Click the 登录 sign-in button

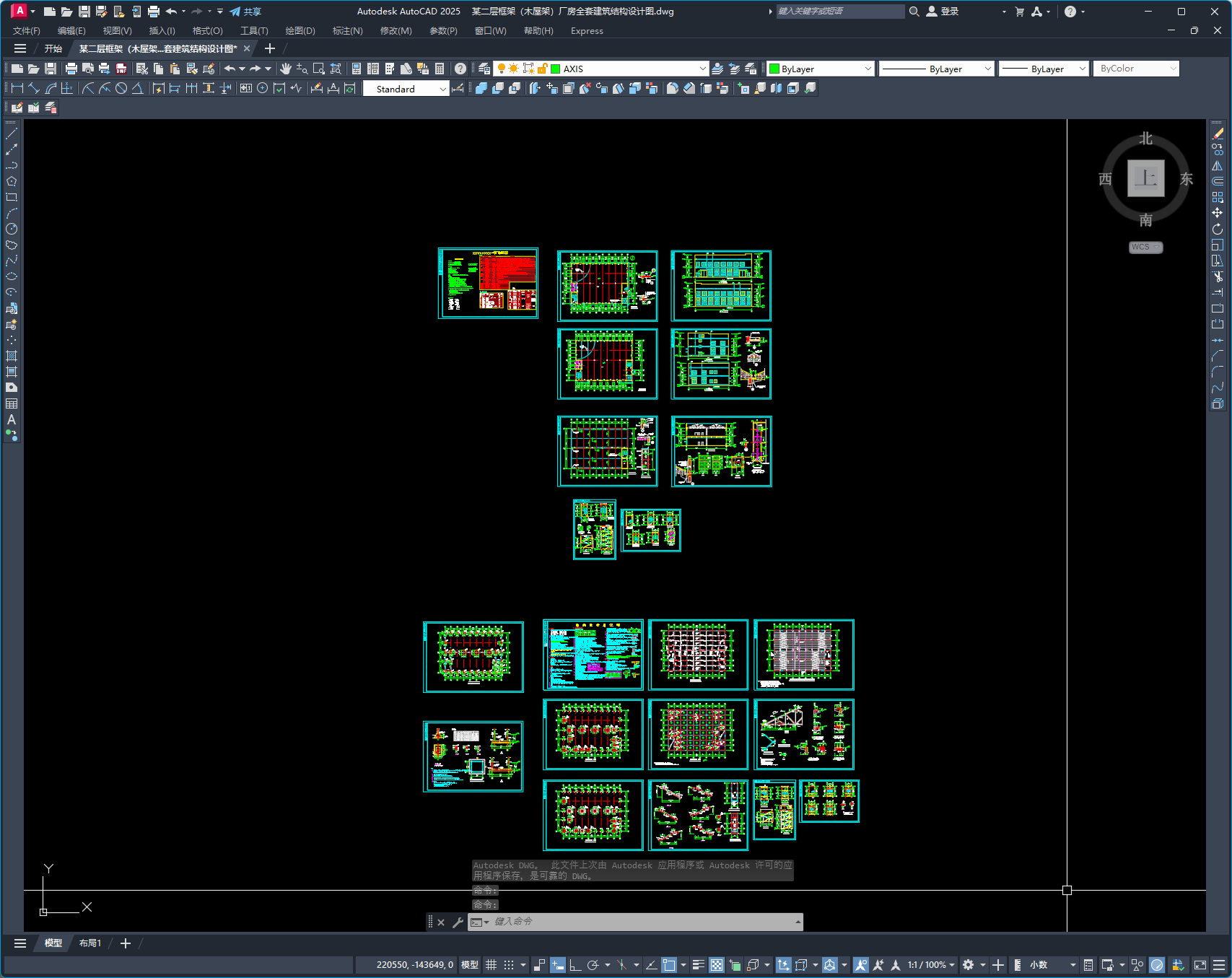(x=943, y=12)
